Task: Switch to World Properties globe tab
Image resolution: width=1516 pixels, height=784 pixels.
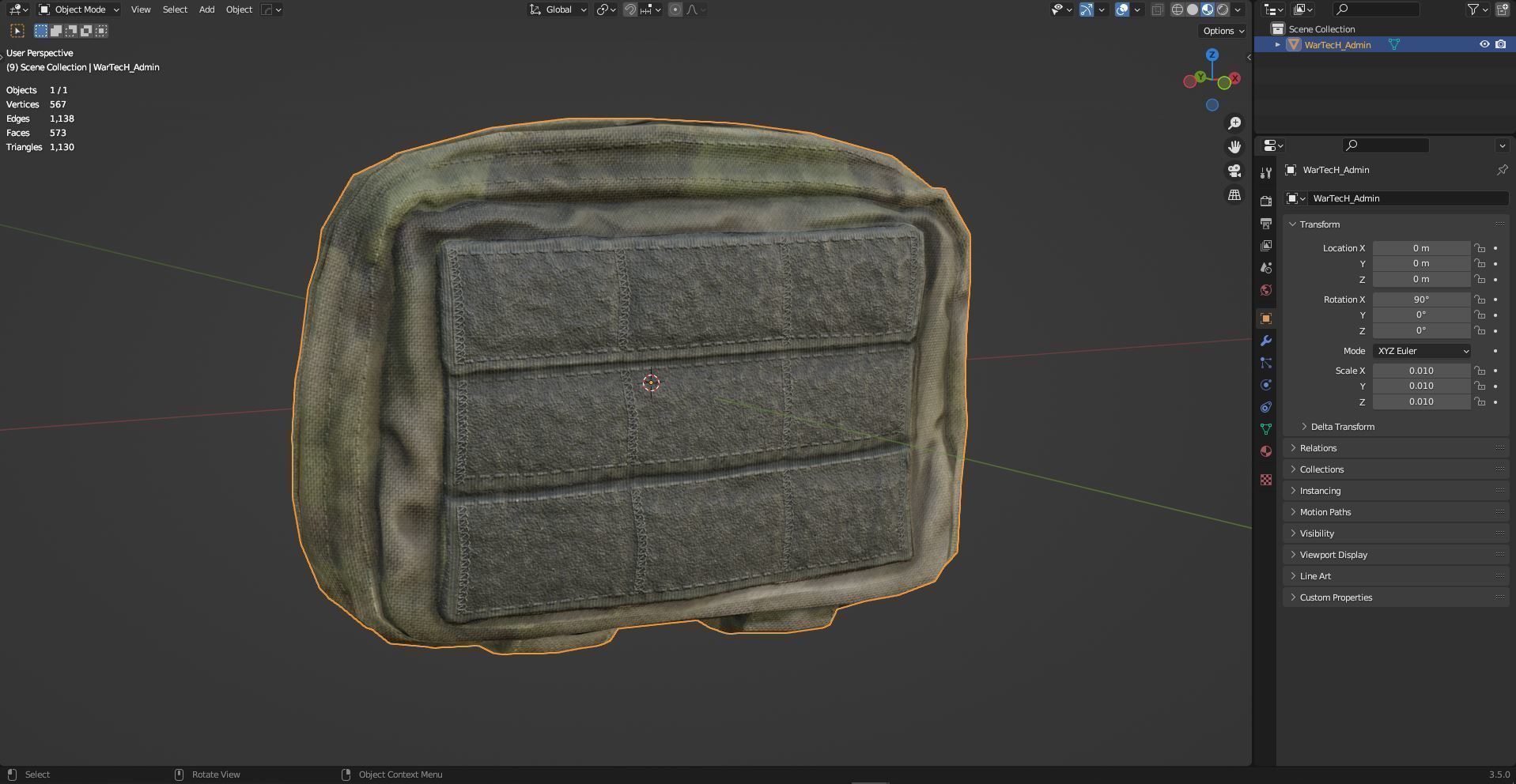Action: pyautogui.click(x=1265, y=290)
